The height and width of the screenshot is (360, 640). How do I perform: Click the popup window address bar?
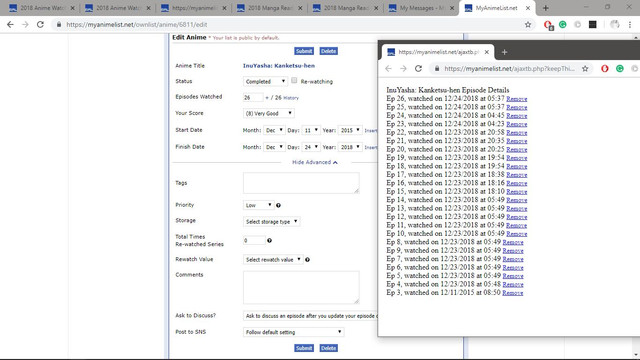[509, 69]
